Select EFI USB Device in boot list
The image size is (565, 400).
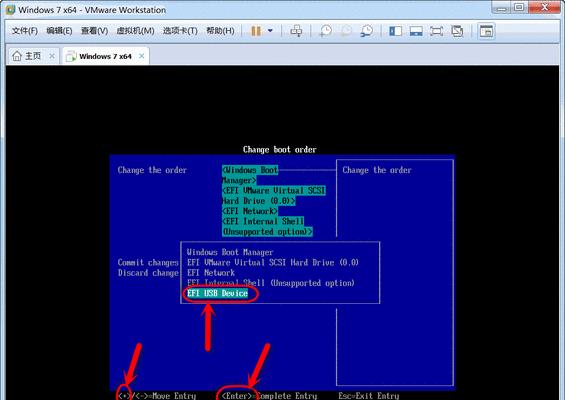[x=217, y=293]
